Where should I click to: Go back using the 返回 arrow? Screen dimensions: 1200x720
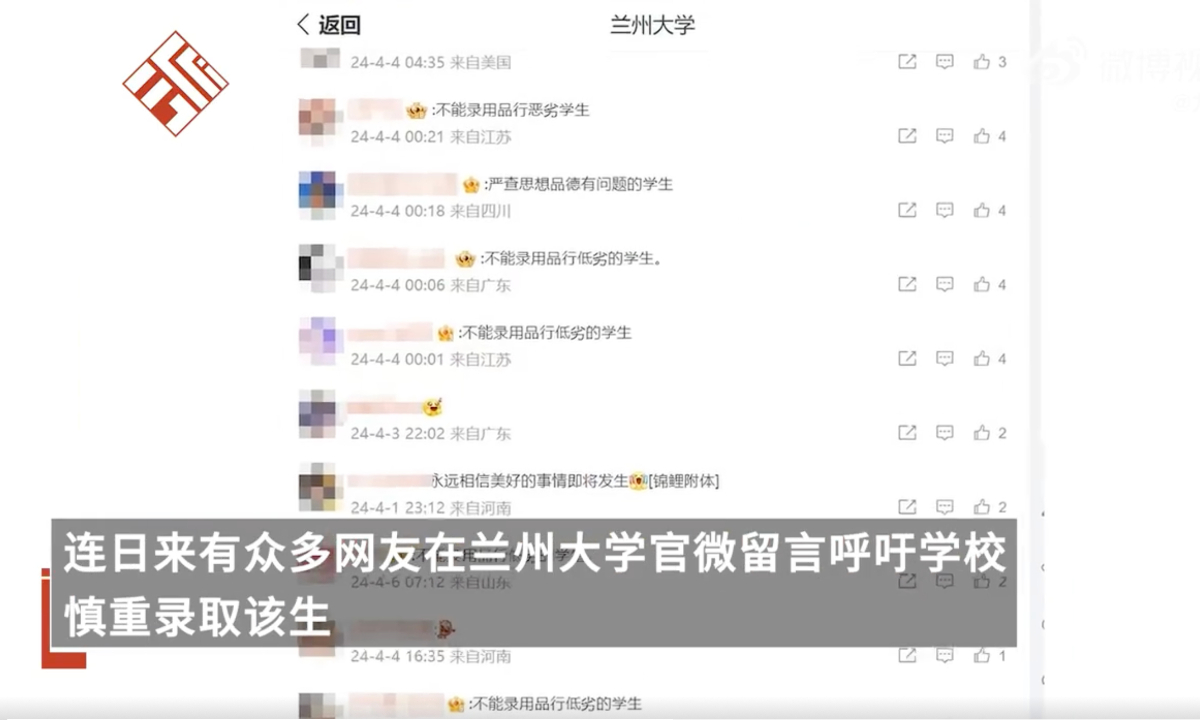click(x=329, y=25)
